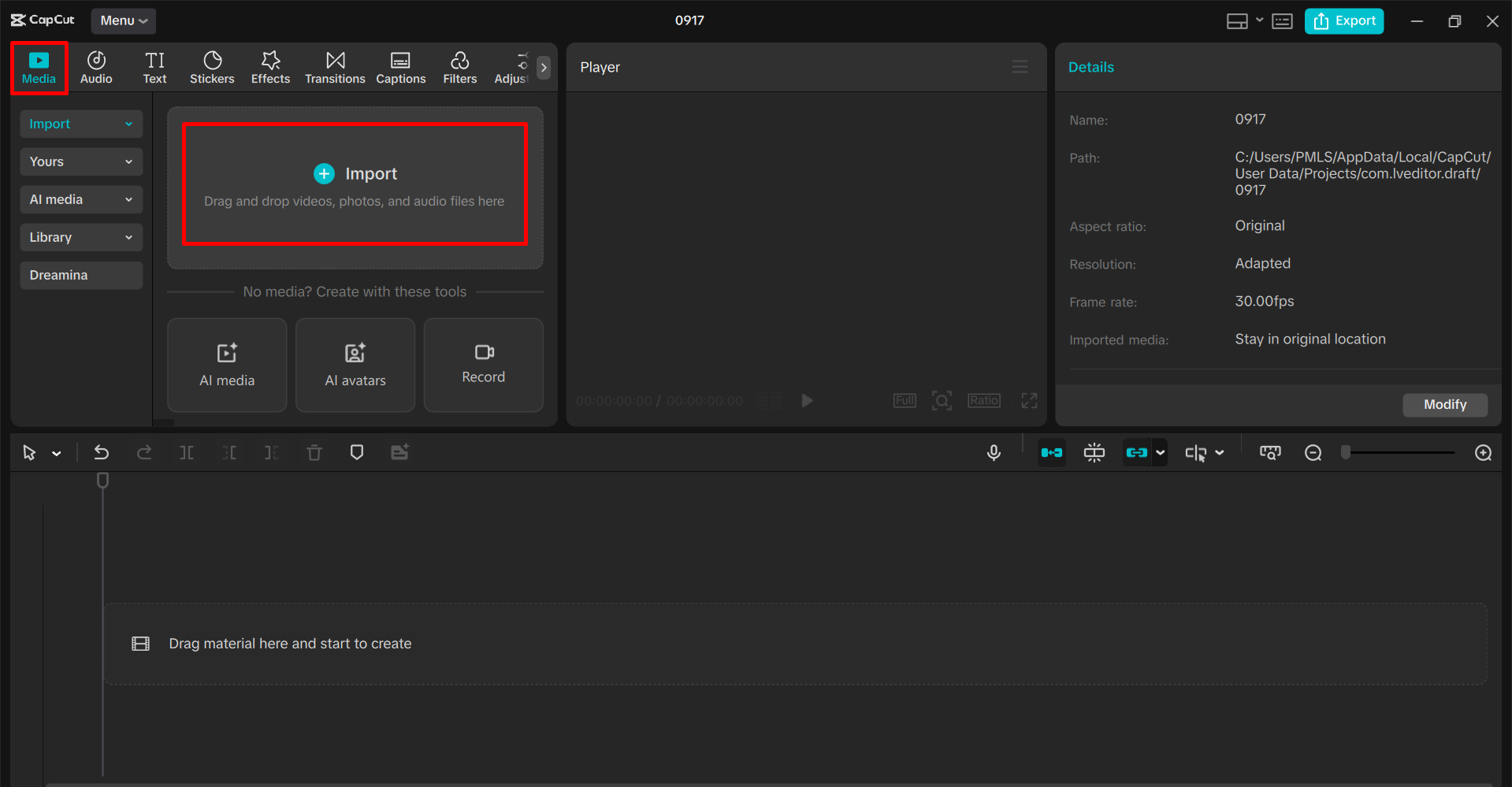The width and height of the screenshot is (1512, 787).
Task: Adjust the timeline zoom slider
Action: 1399,452
